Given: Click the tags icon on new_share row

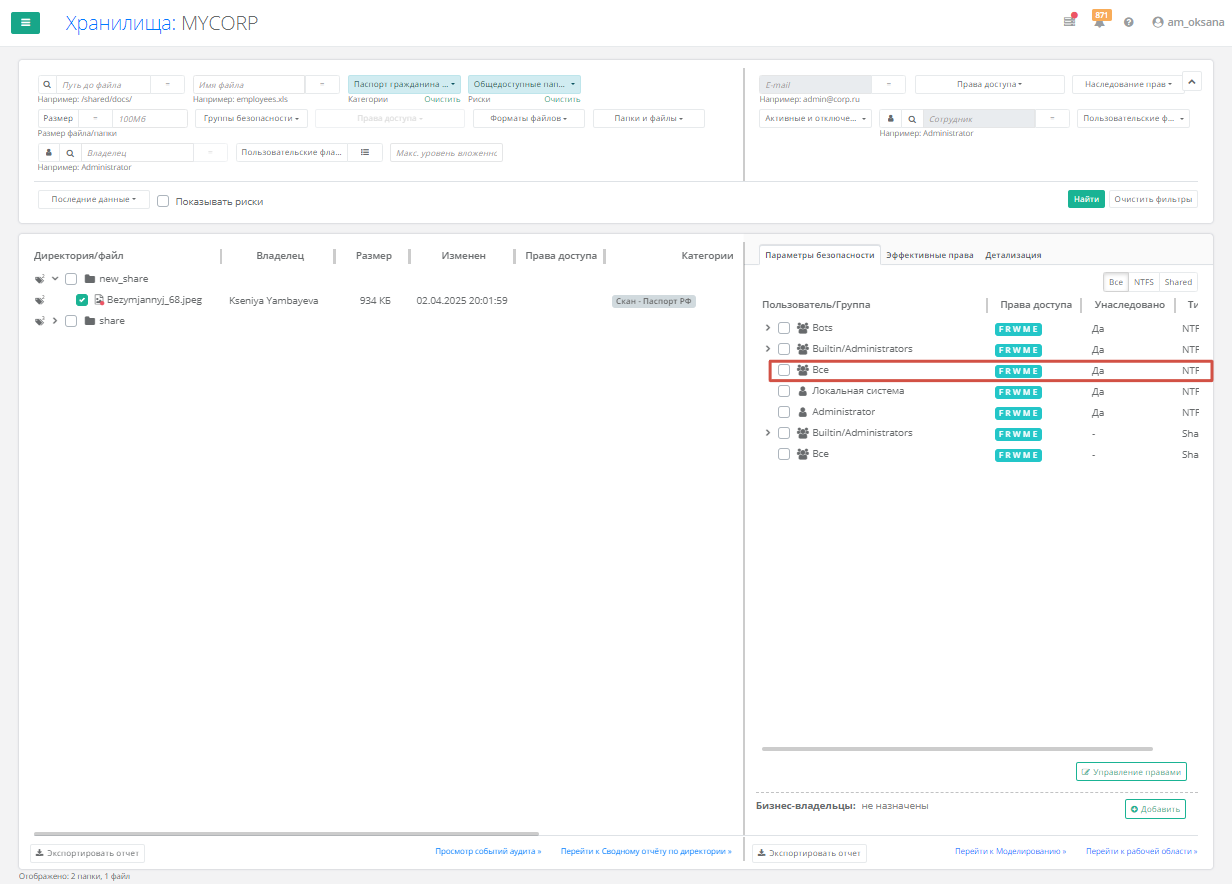Looking at the screenshot, I should pos(41,279).
